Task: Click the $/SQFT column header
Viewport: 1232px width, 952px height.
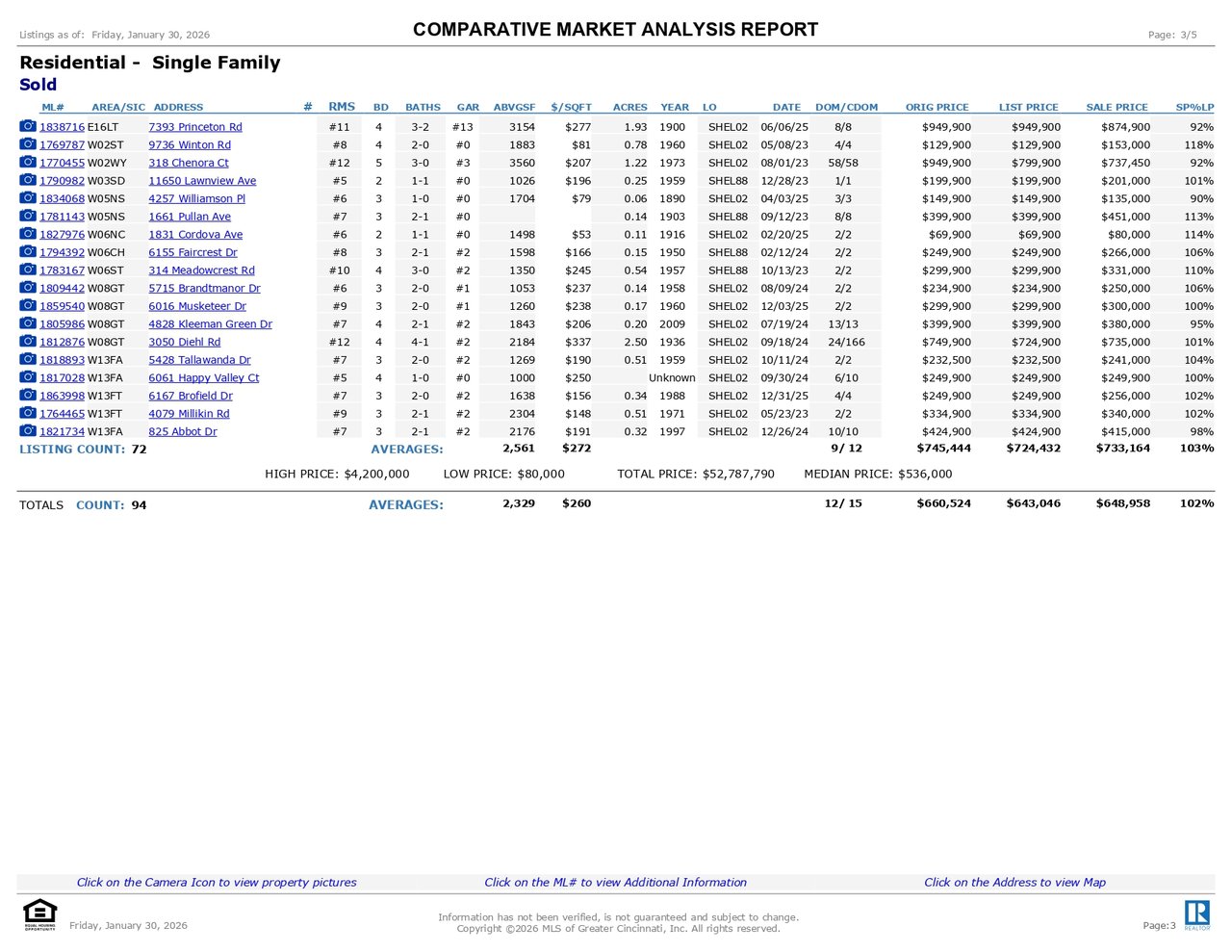Action: click(571, 107)
